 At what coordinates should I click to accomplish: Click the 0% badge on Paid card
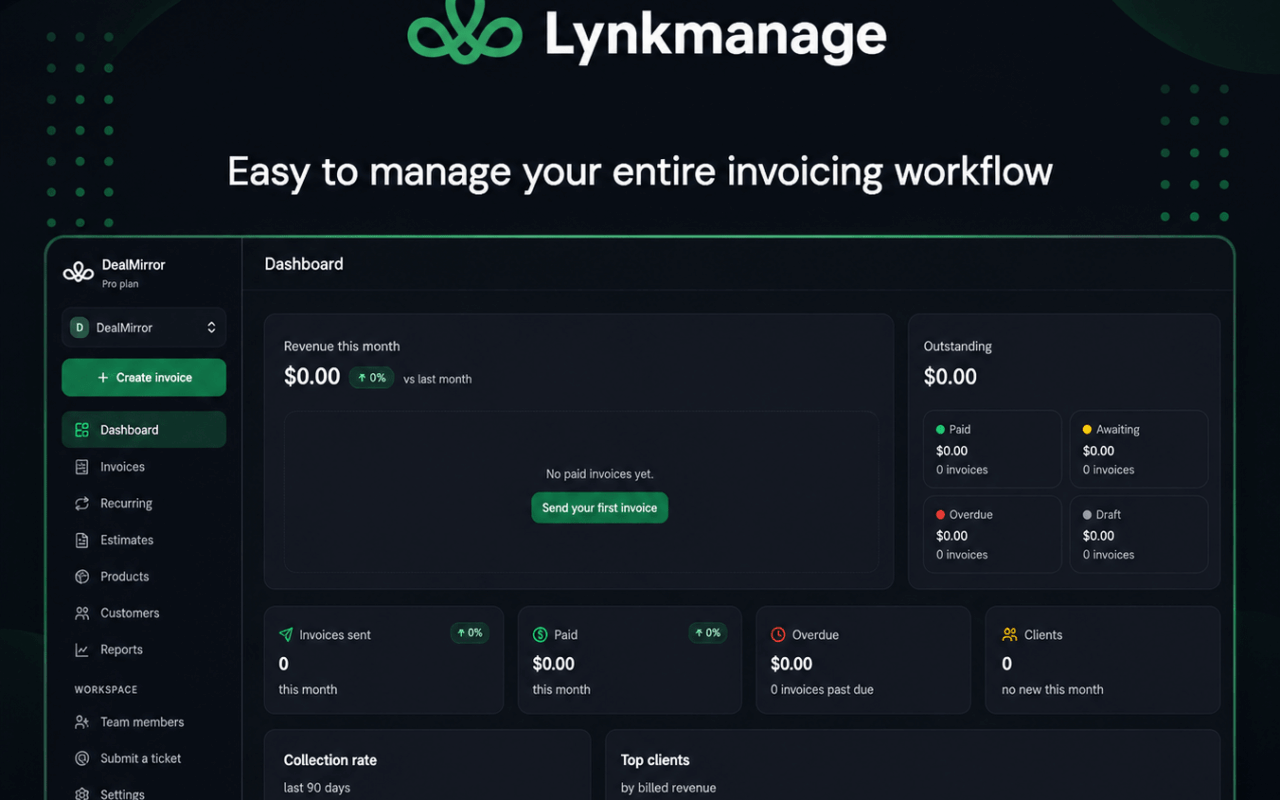707,633
